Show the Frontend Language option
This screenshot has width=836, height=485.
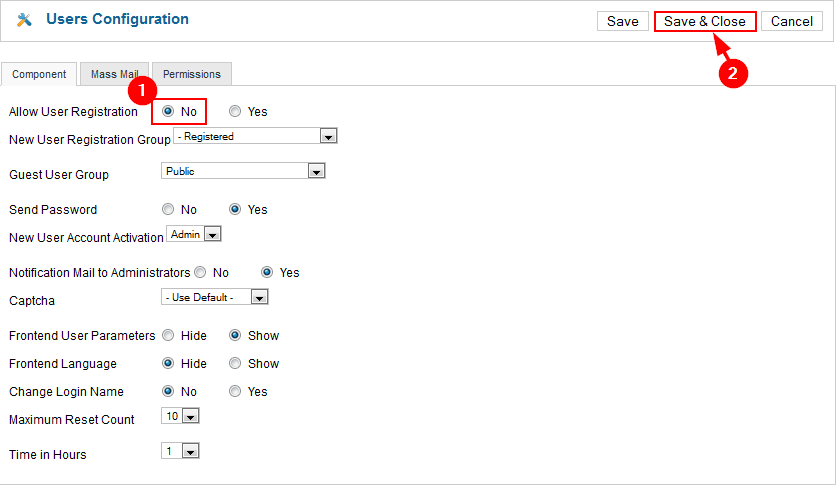(x=235, y=364)
